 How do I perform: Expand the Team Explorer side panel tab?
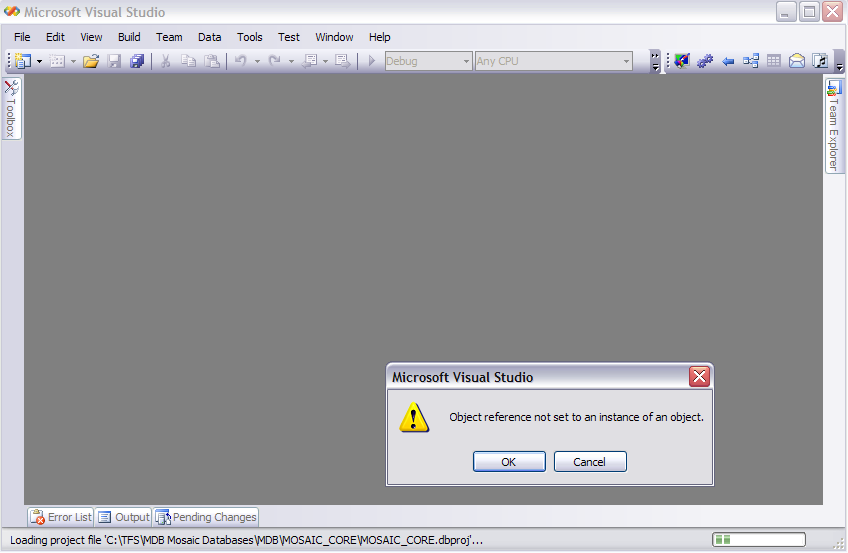834,125
